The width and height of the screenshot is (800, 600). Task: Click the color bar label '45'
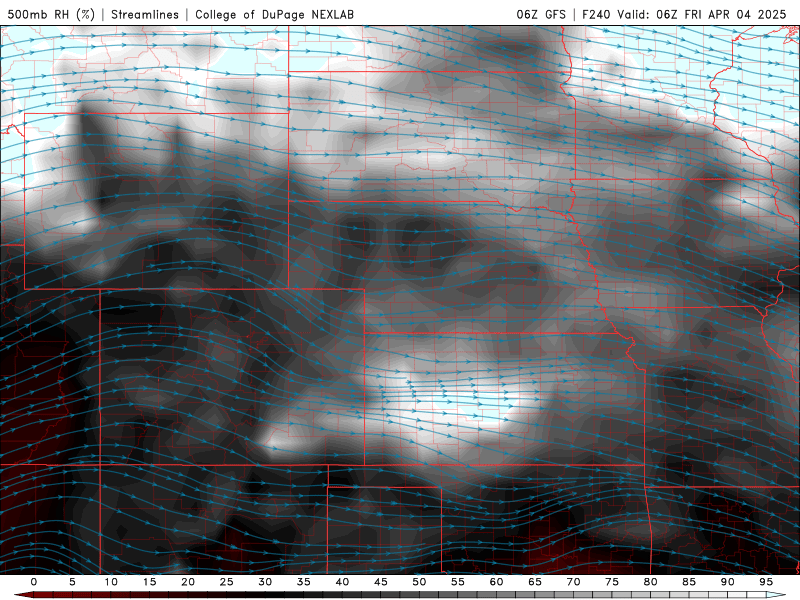tap(381, 582)
